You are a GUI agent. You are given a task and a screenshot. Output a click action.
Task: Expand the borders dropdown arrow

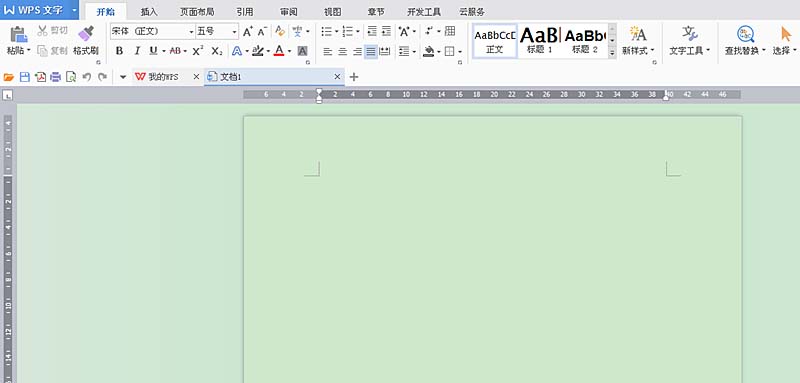pos(460,51)
